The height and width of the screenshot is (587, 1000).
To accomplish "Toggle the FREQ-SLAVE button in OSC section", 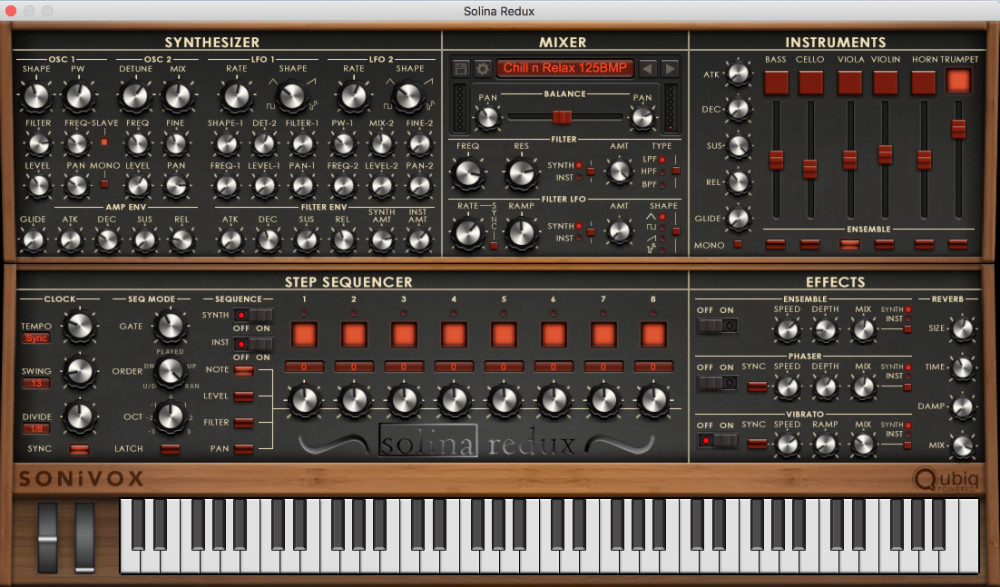I will coord(104,142).
